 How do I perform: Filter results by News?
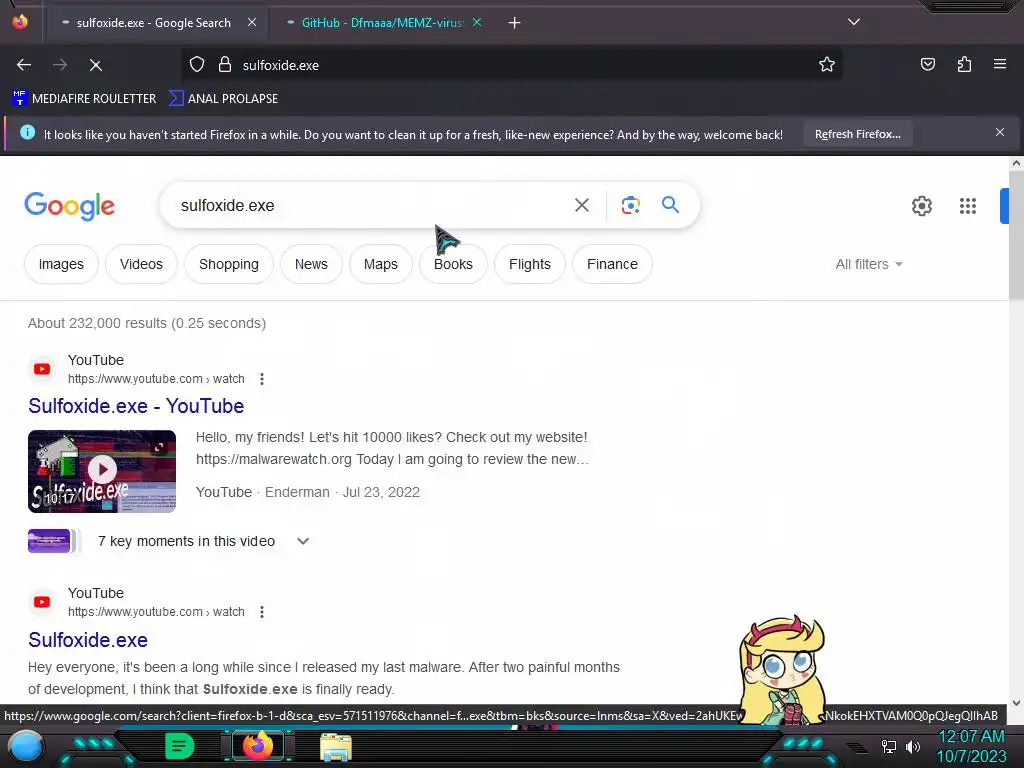[311, 264]
